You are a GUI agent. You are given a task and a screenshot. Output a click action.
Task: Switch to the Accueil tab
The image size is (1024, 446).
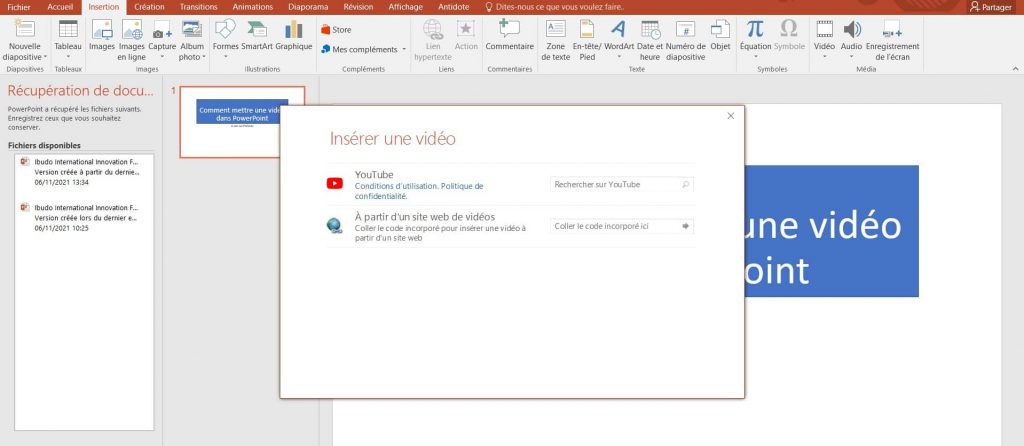60,7
